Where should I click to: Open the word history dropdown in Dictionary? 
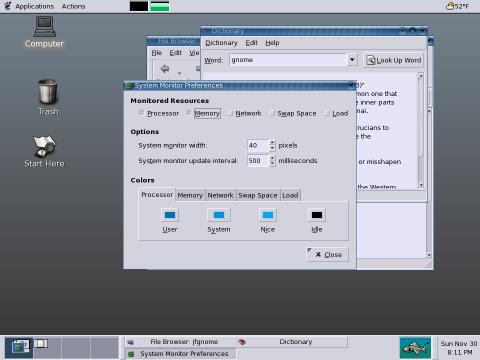click(352, 60)
